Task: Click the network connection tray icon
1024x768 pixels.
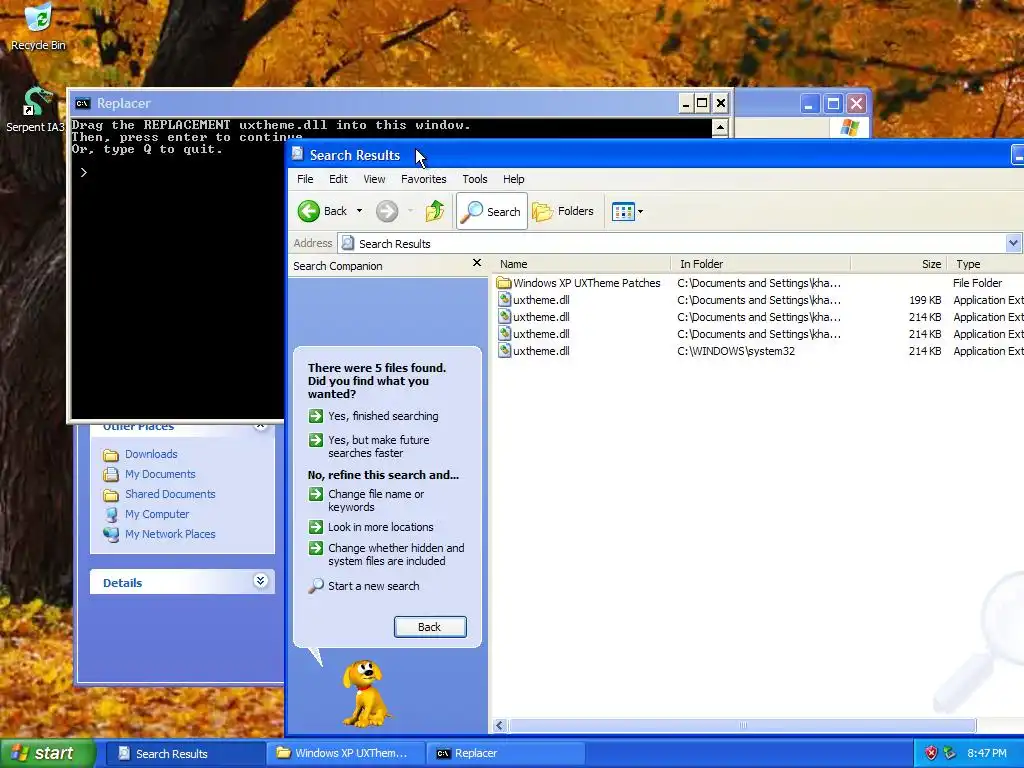Action: pos(950,754)
